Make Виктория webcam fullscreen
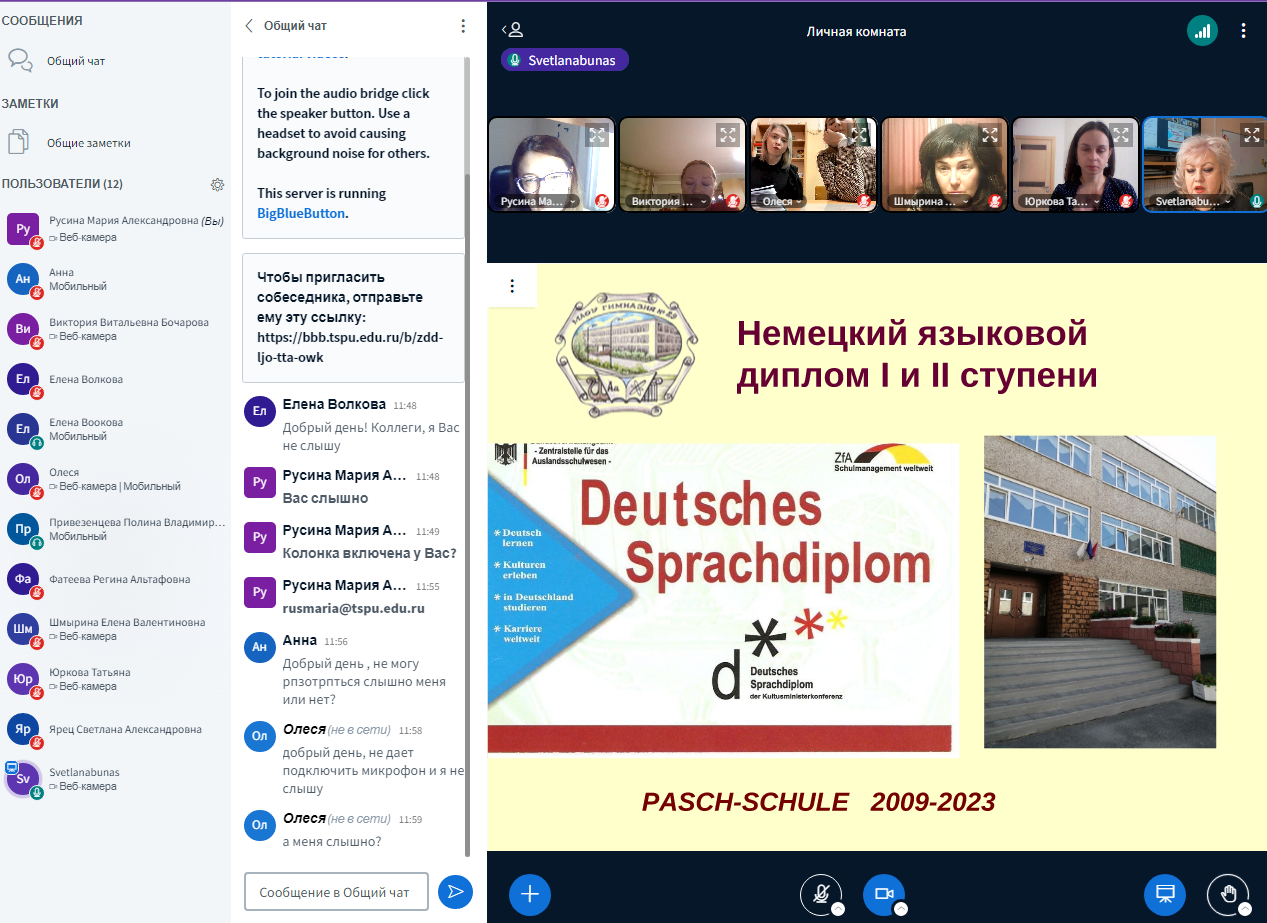1267x923 pixels. 727,135
